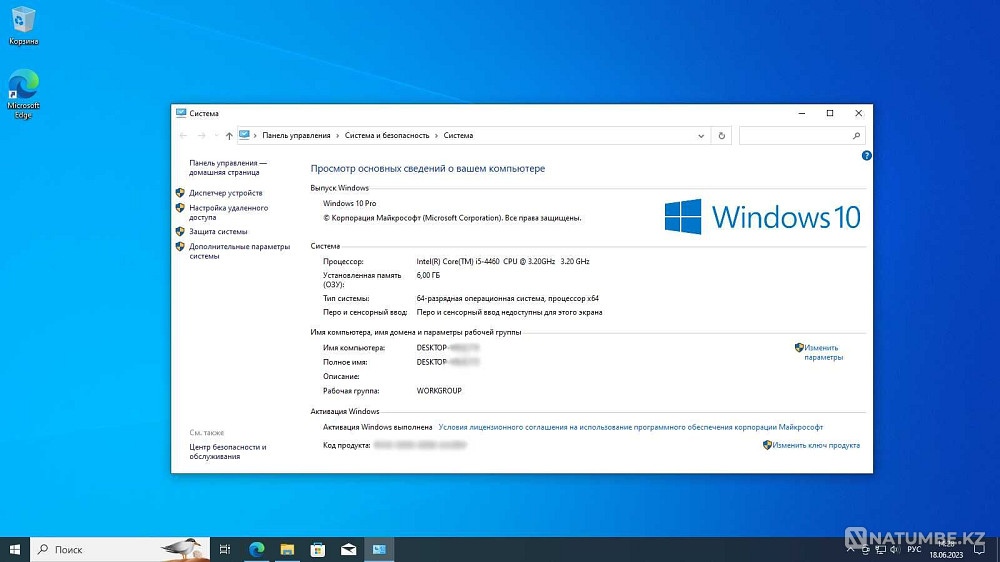Click the Intel Core i5-4460 processor value
The image size is (1000, 562).
click(503, 262)
